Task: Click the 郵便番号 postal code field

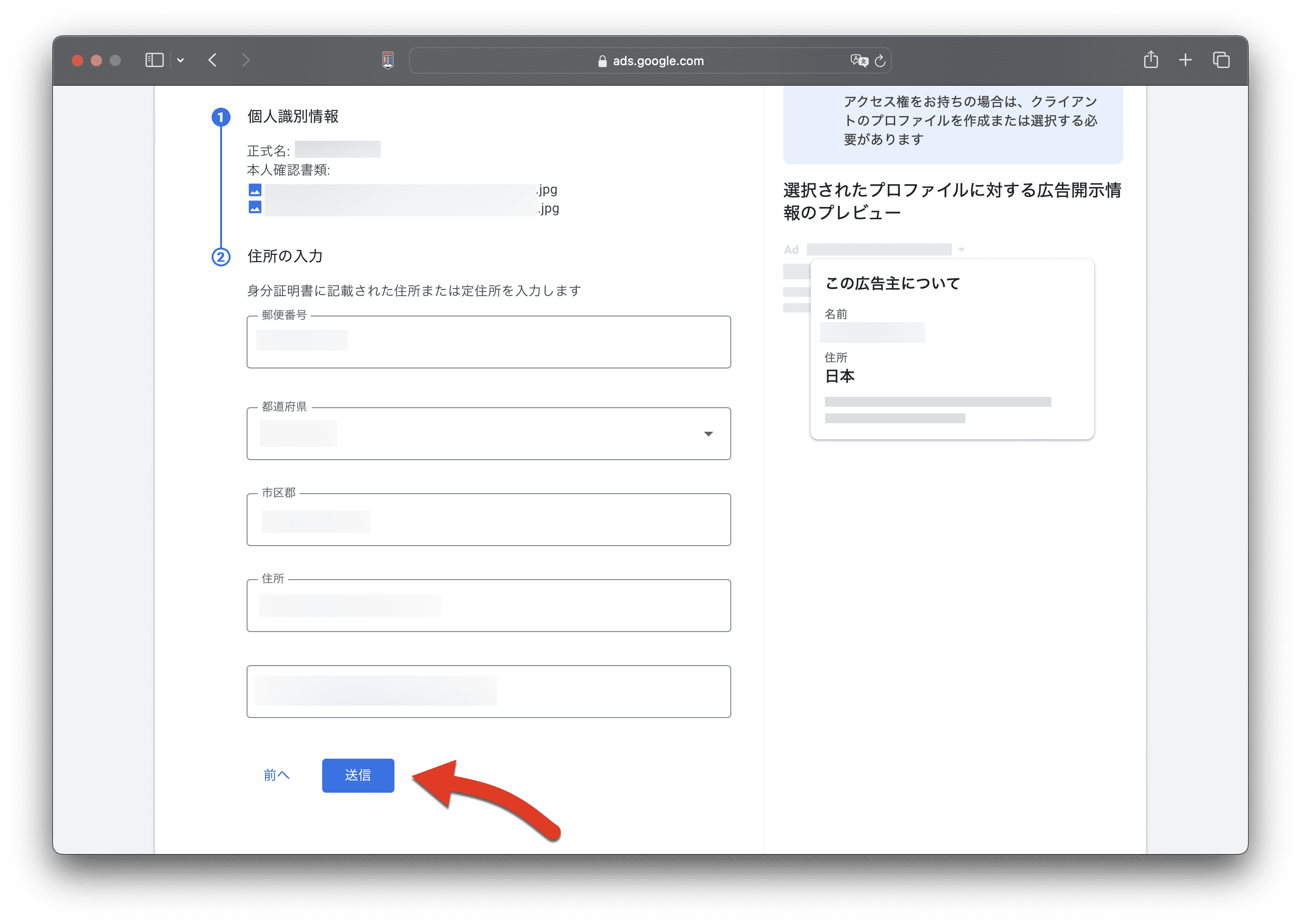Action: point(488,342)
